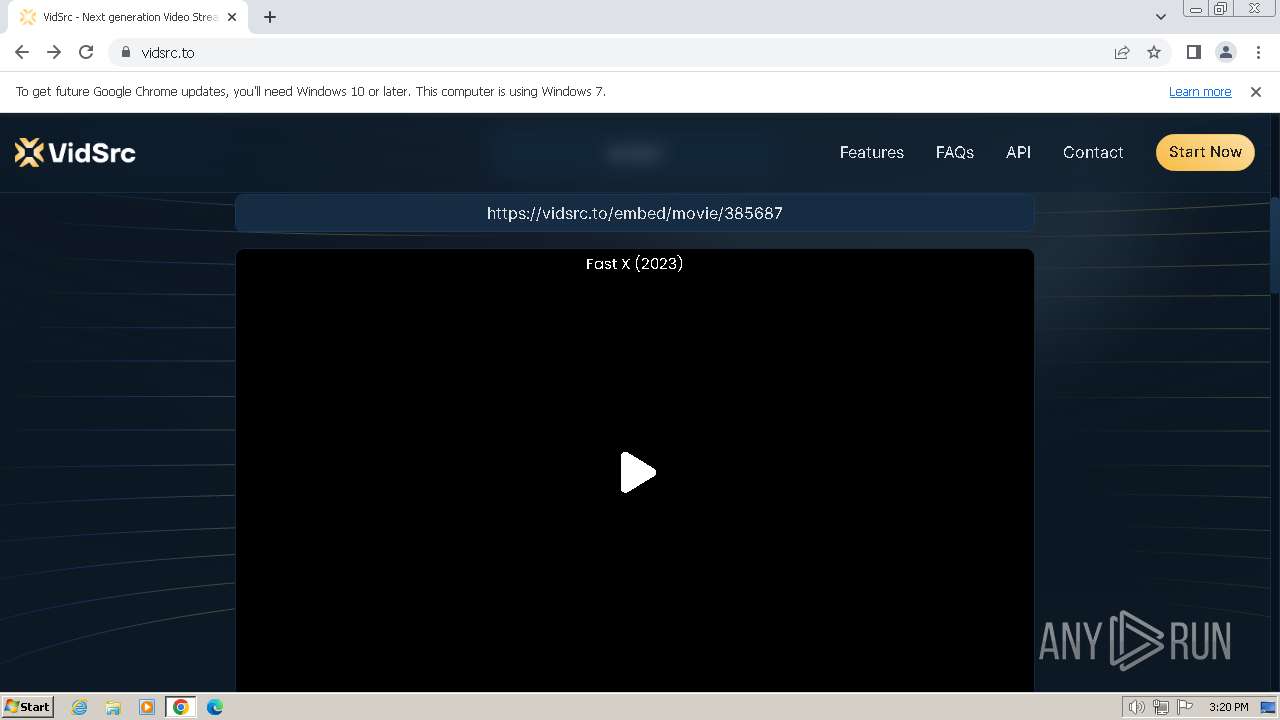Go forward to next page

(x=54, y=52)
